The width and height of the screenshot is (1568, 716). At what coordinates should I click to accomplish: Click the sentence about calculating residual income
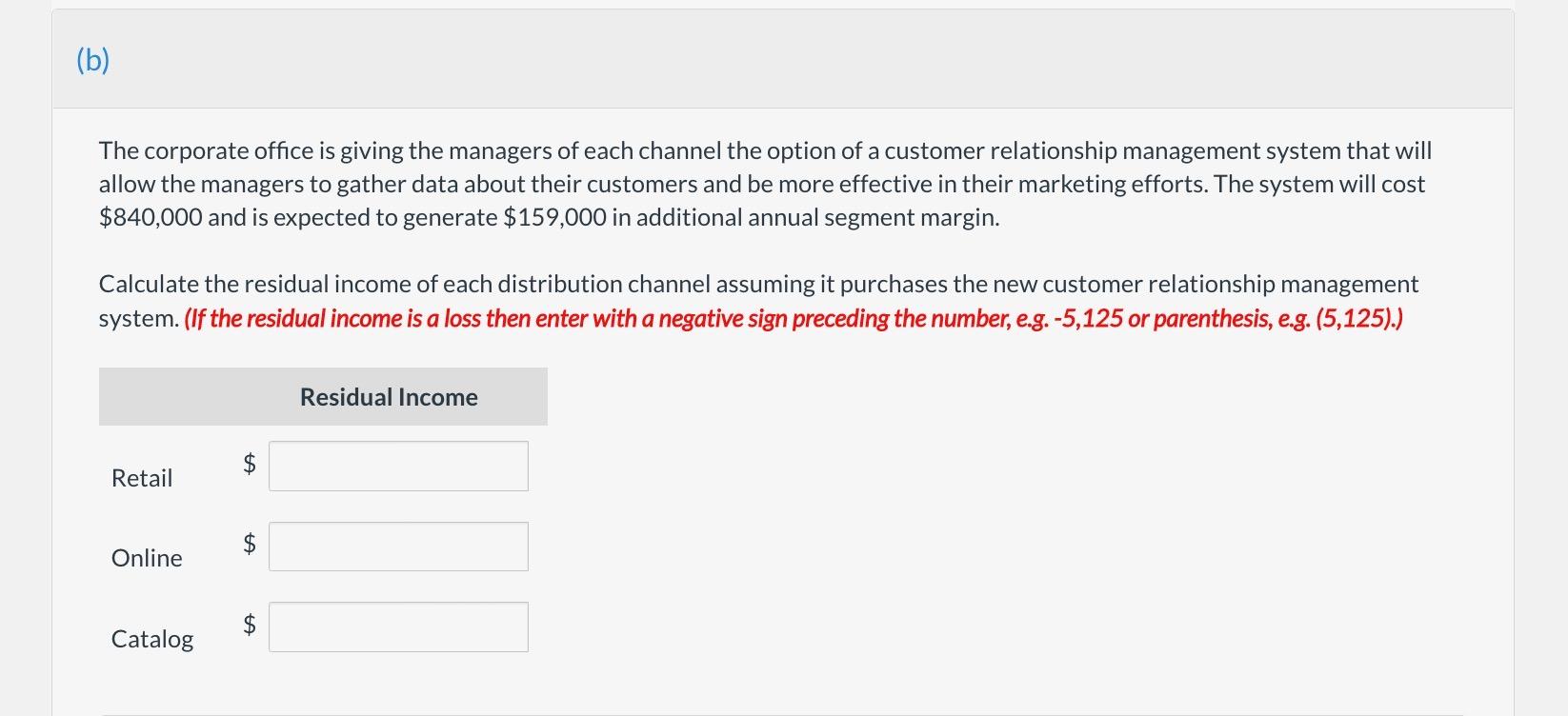(757, 283)
